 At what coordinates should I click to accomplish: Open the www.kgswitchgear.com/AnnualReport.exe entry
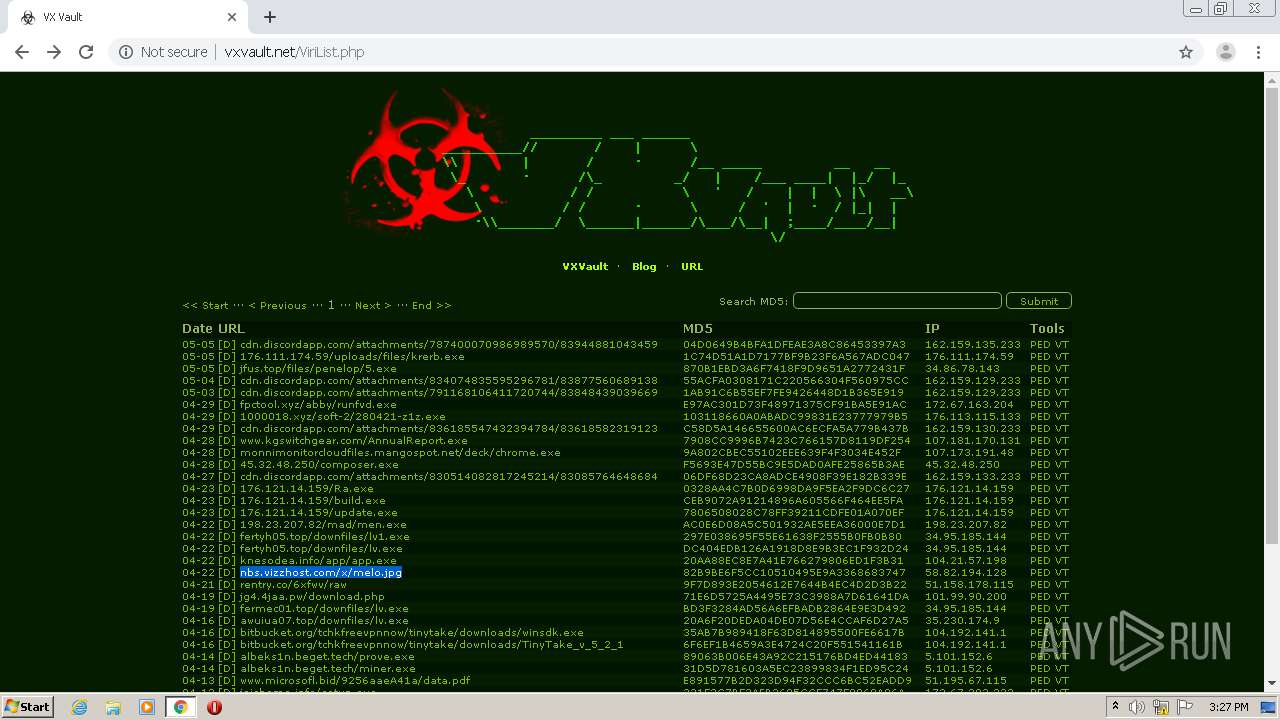(x=354, y=441)
